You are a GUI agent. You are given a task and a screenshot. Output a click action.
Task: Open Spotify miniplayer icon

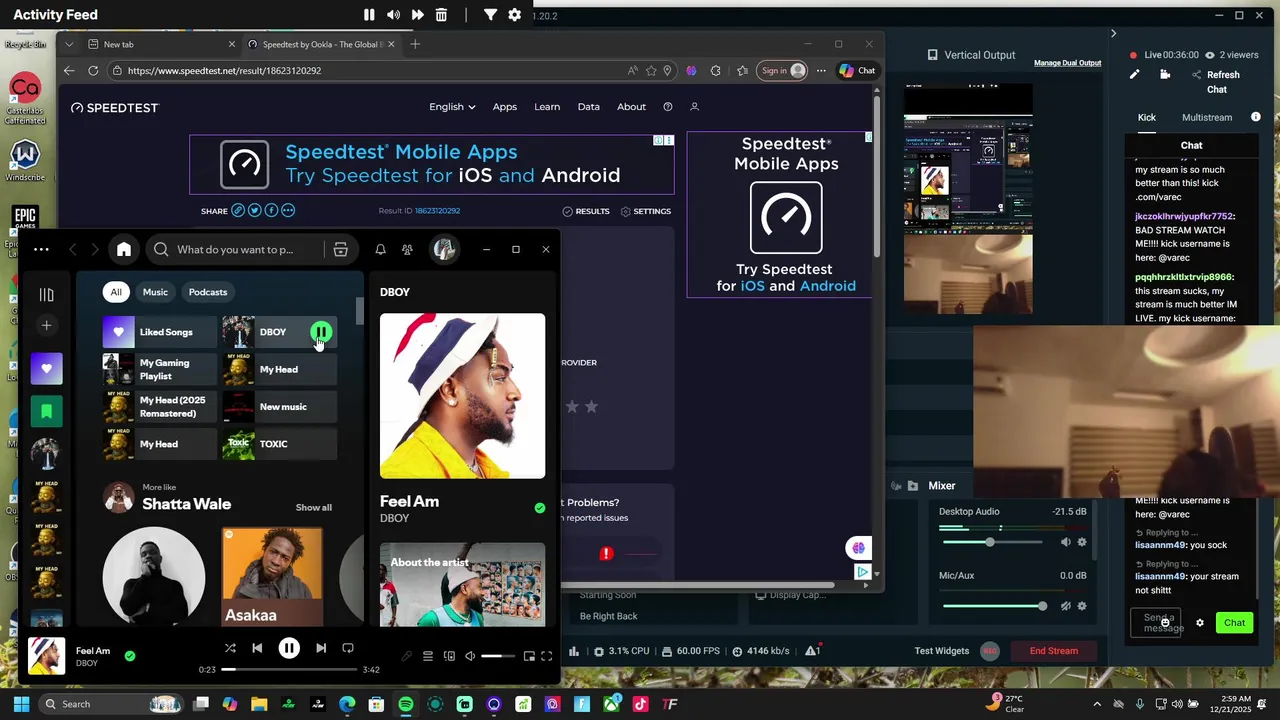click(529, 656)
